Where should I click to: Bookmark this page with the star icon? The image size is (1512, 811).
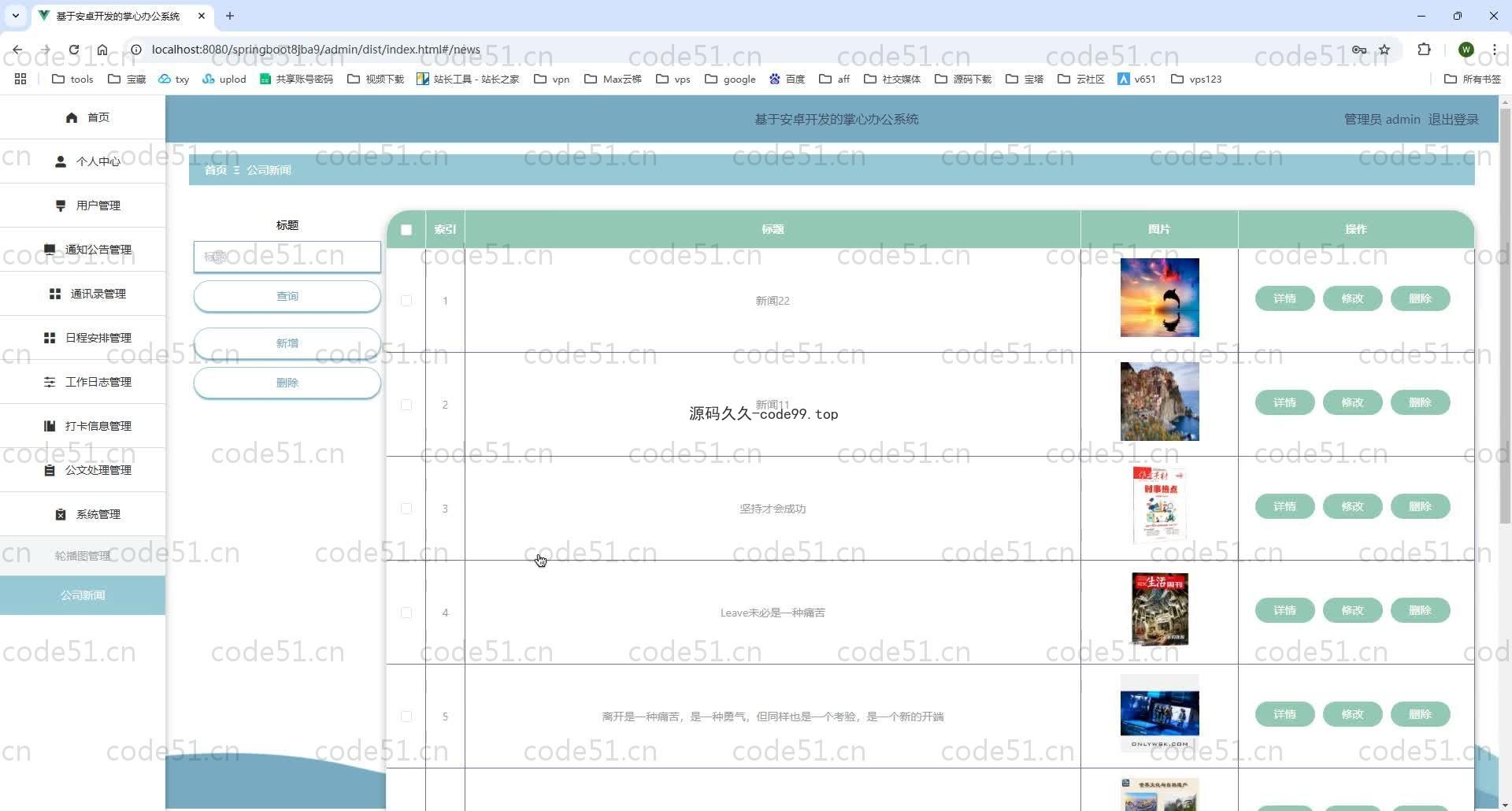click(1384, 50)
